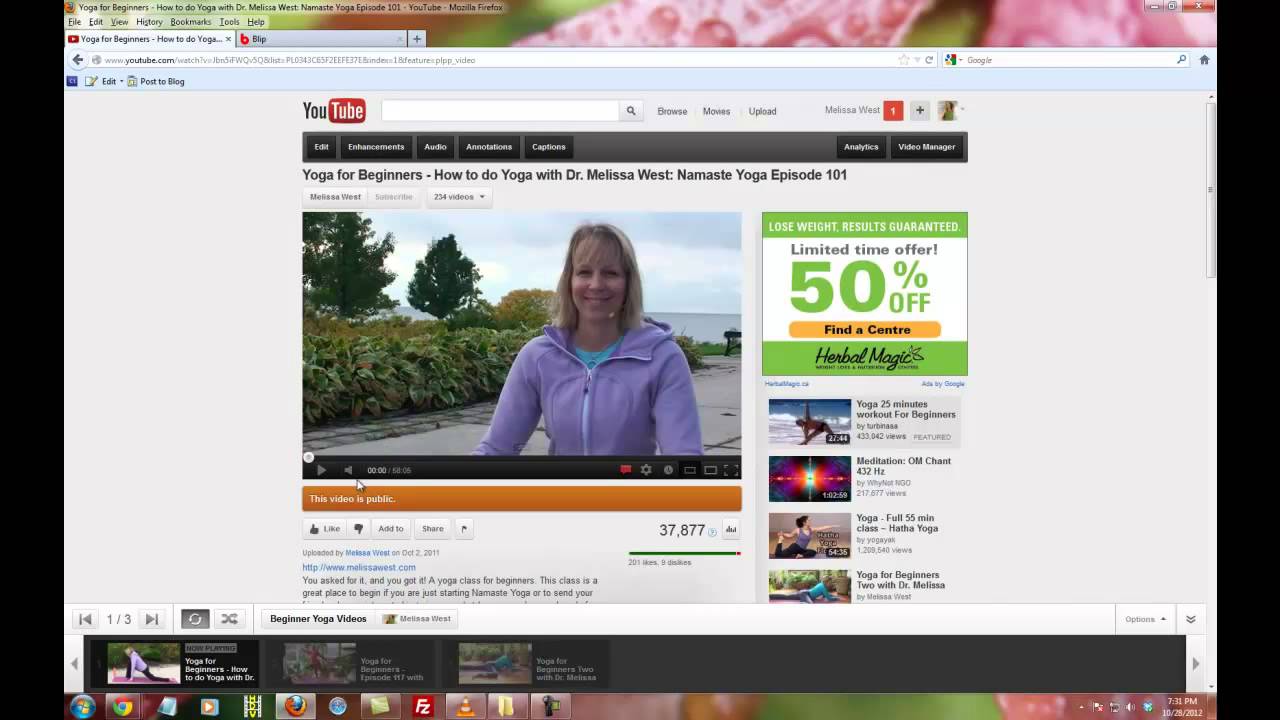Open the Firefox Bookmarks menu
Screen dimensions: 1280x720
pyautogui.click(x=190, y=21)
